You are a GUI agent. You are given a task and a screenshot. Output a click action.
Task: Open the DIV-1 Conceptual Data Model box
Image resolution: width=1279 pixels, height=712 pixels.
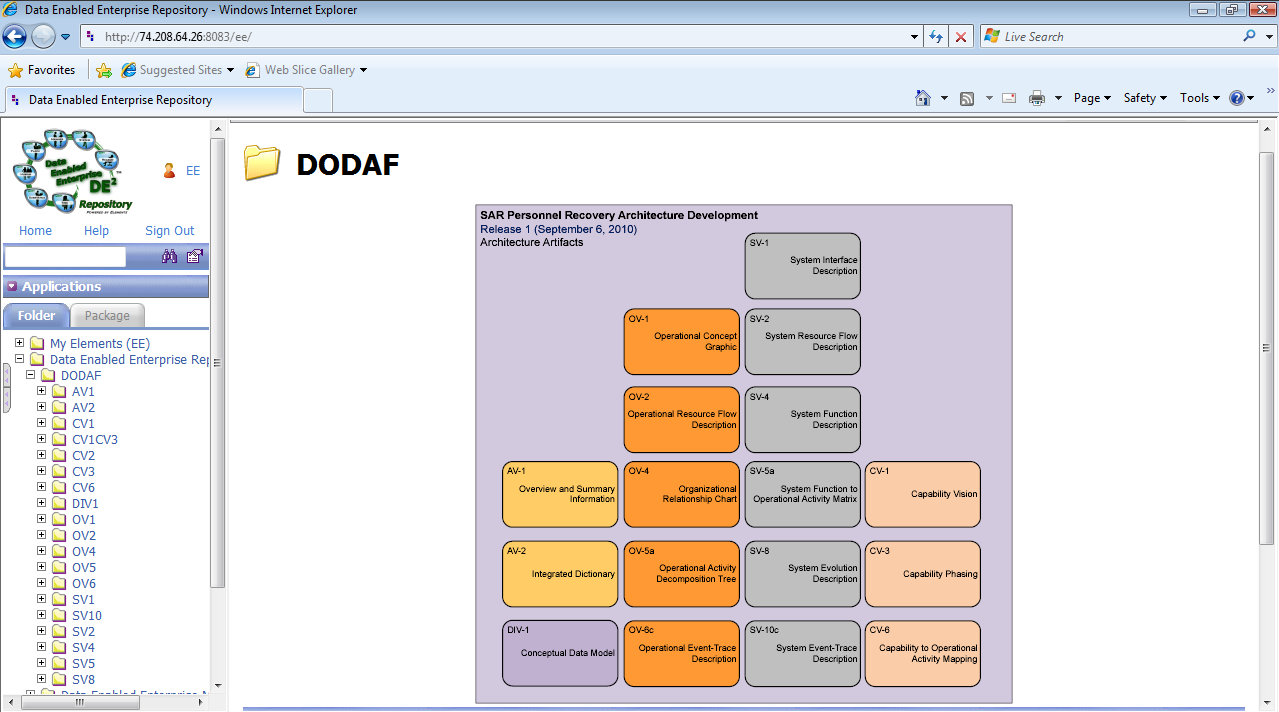(560, 654)
